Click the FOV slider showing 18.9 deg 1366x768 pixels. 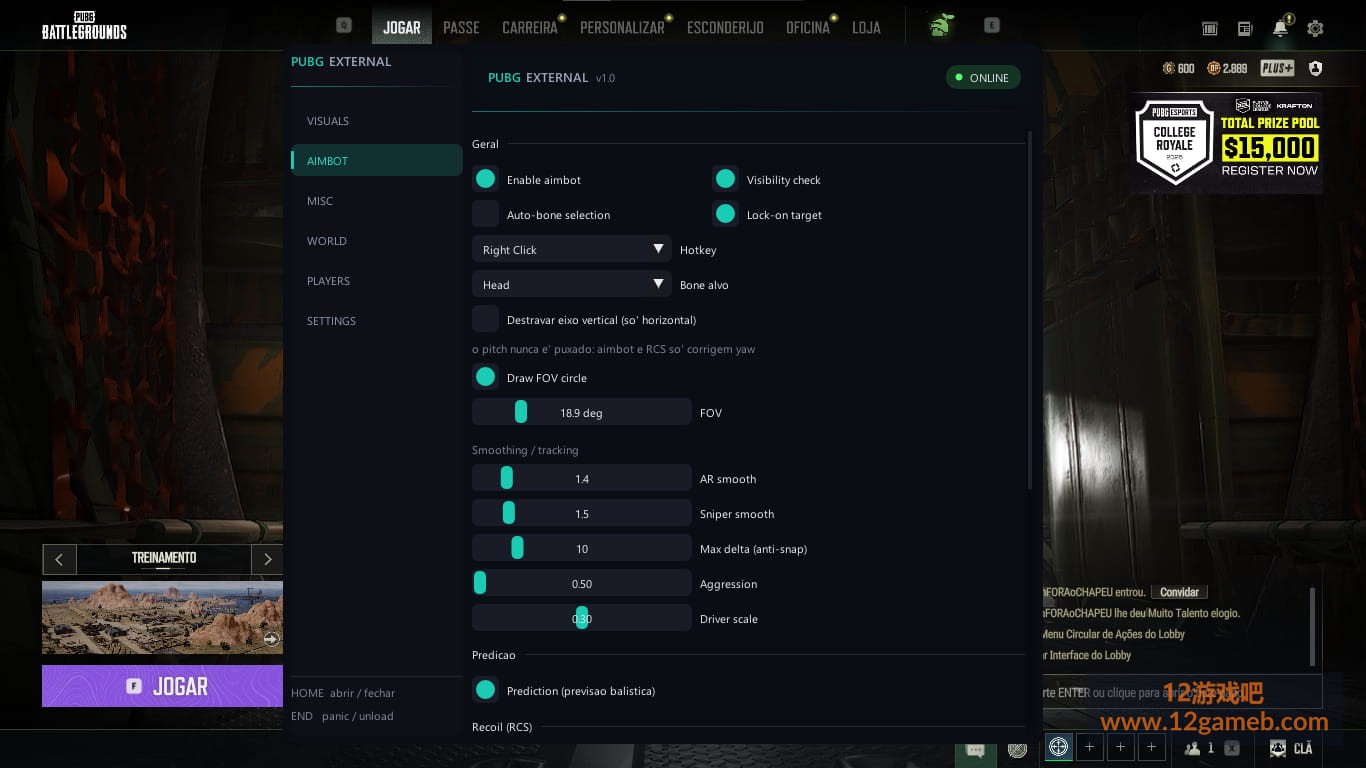(x=582, y=412)
